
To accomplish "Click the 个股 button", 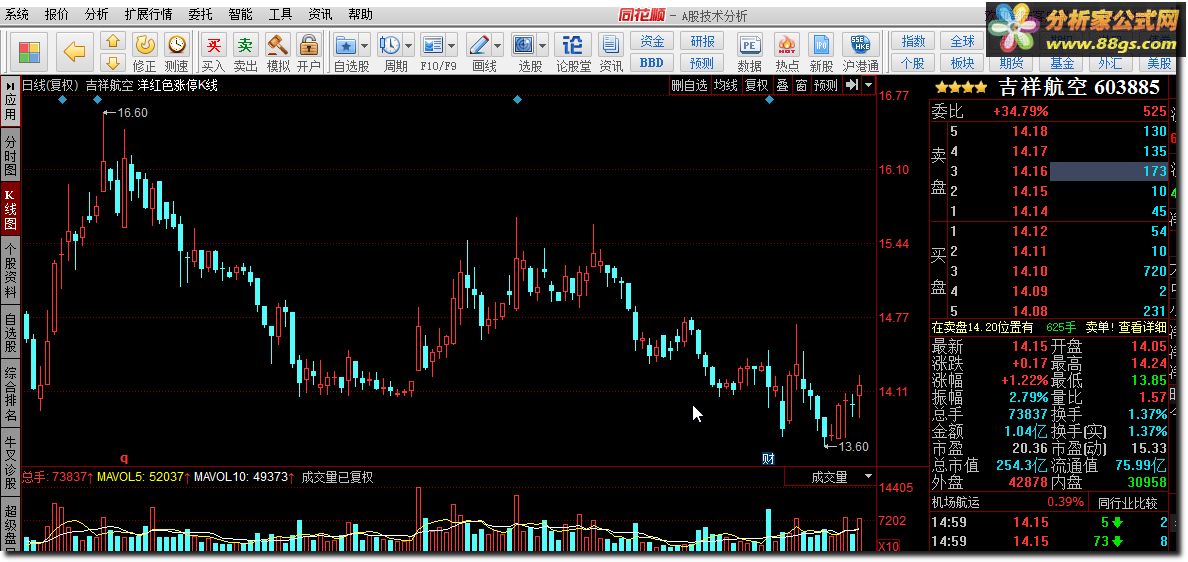I will pyautogui.click(x=913, y=63).
